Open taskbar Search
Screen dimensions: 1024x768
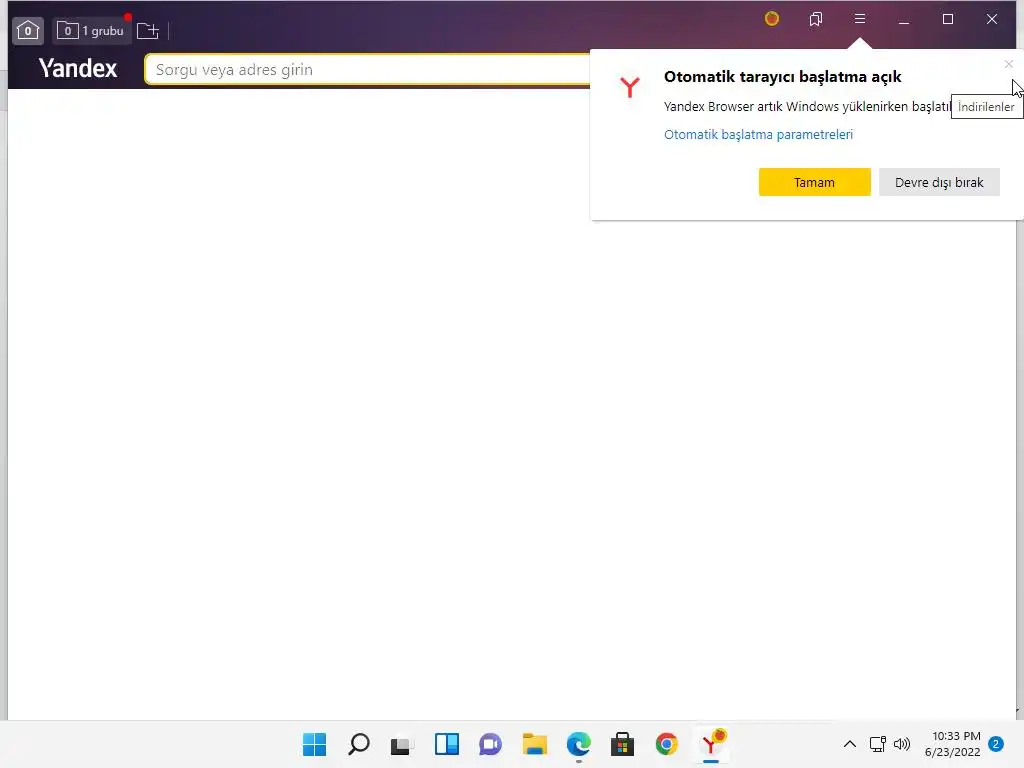tap(359, 744)
